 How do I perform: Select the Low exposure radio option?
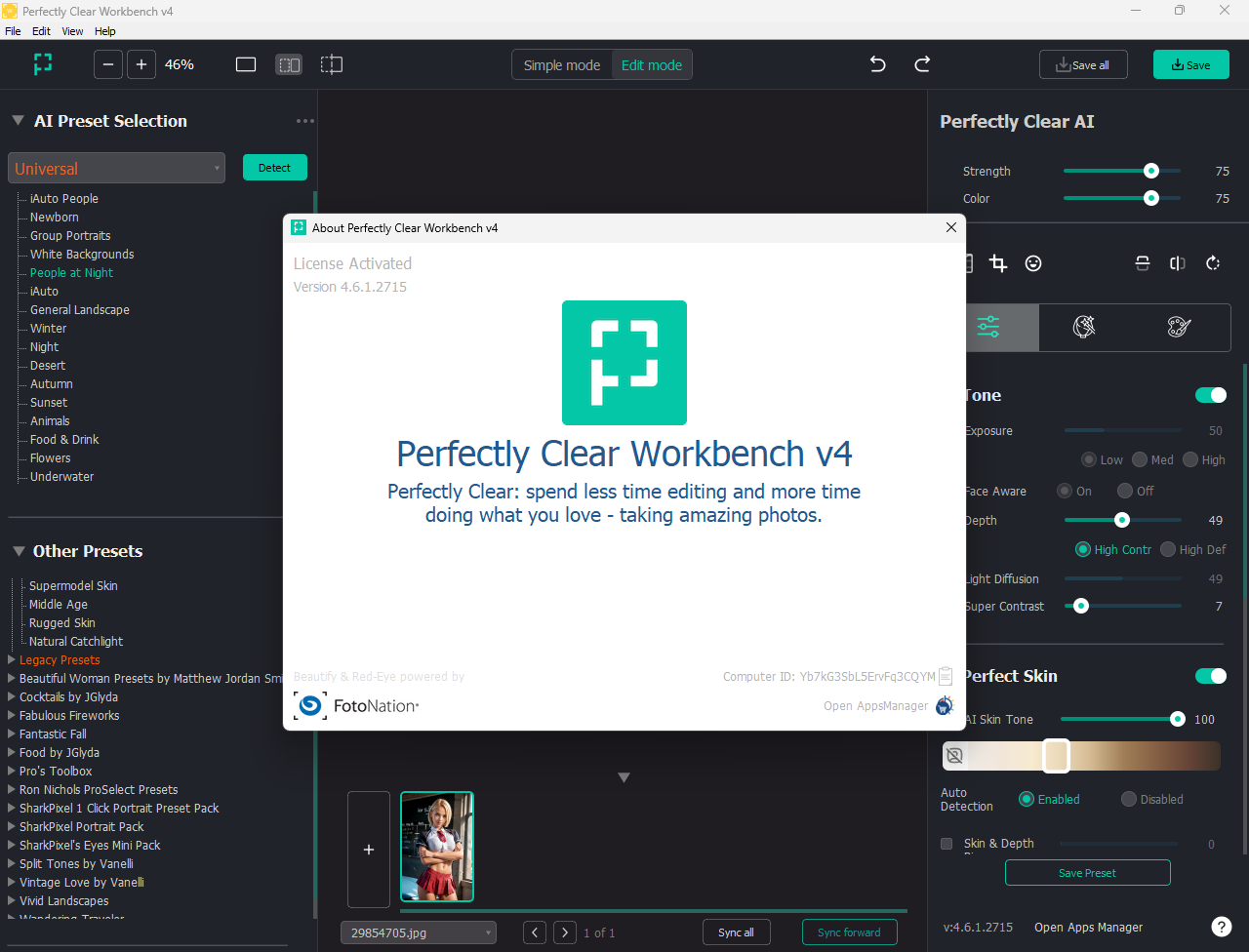point(1089,459)
